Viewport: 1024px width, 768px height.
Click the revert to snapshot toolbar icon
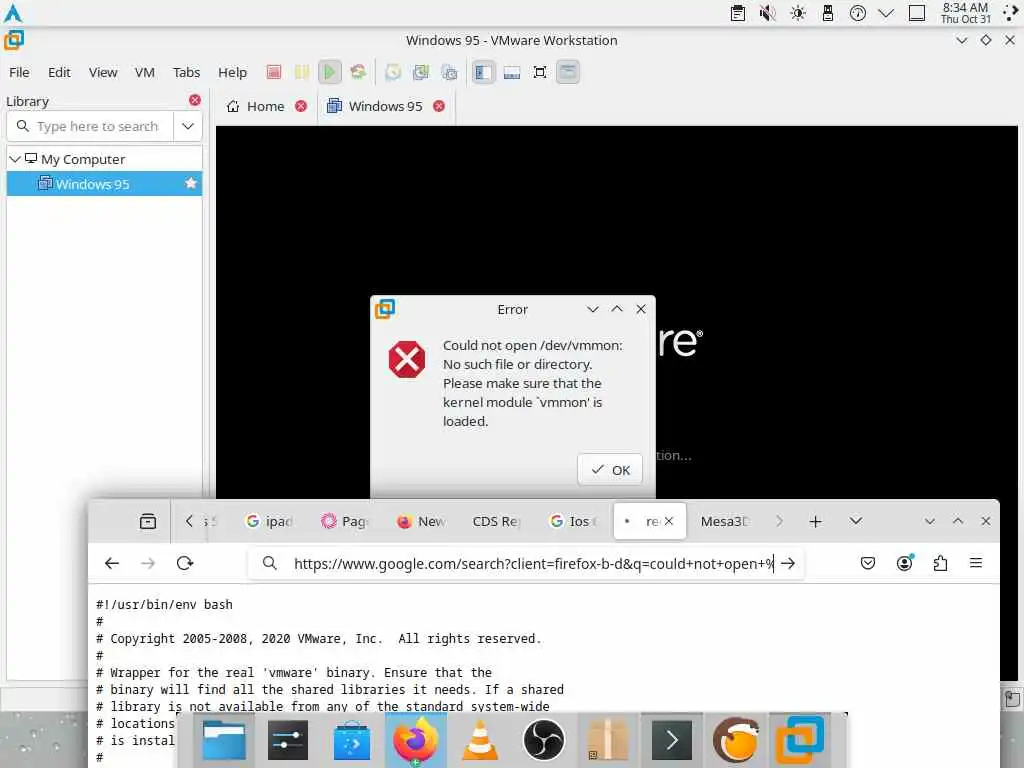click(x=421, y=72)
